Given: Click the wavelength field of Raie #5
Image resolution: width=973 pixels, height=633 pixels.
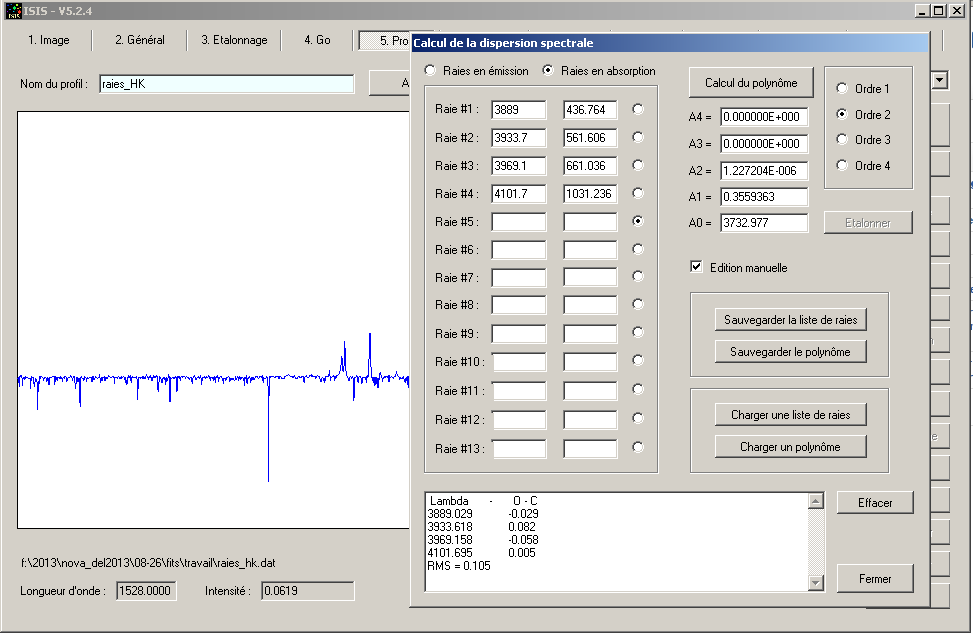Looking at the screenshot, I should [x=517, y=222].
